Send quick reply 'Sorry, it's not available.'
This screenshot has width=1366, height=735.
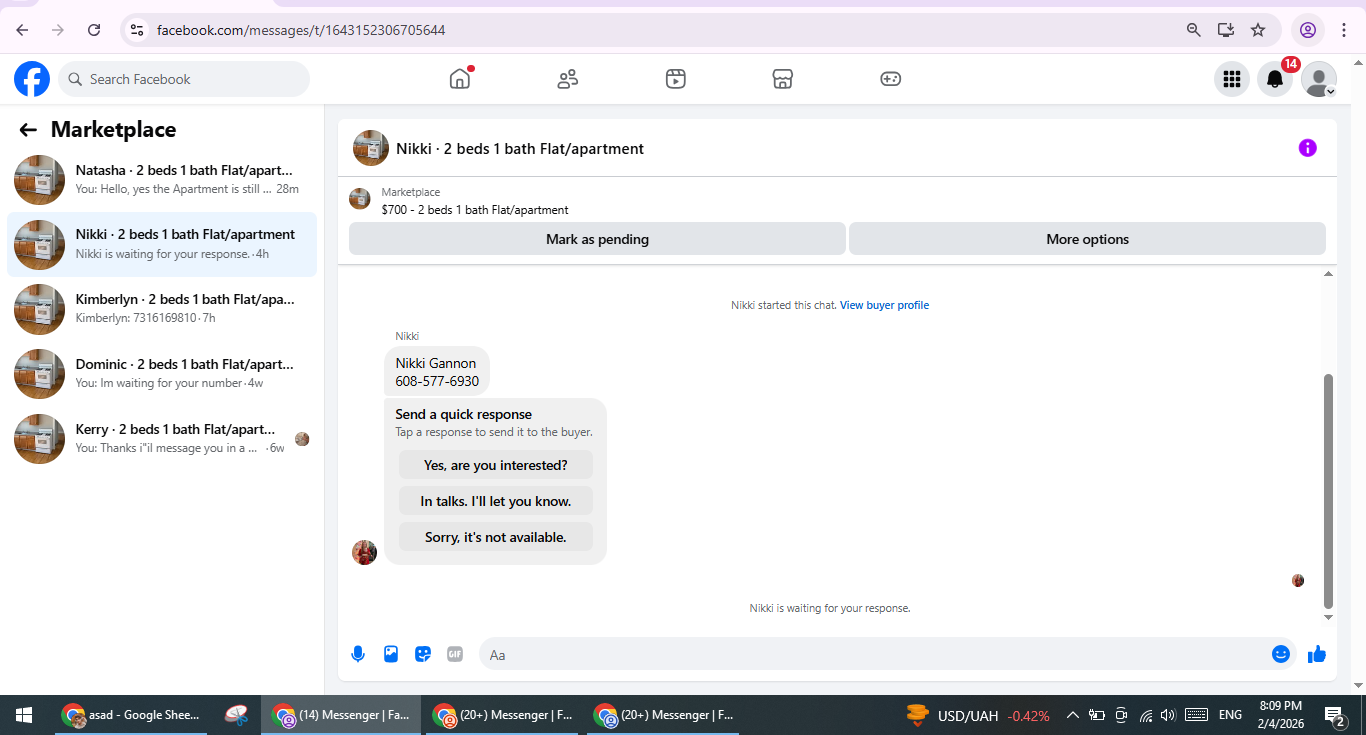point(496,537)
